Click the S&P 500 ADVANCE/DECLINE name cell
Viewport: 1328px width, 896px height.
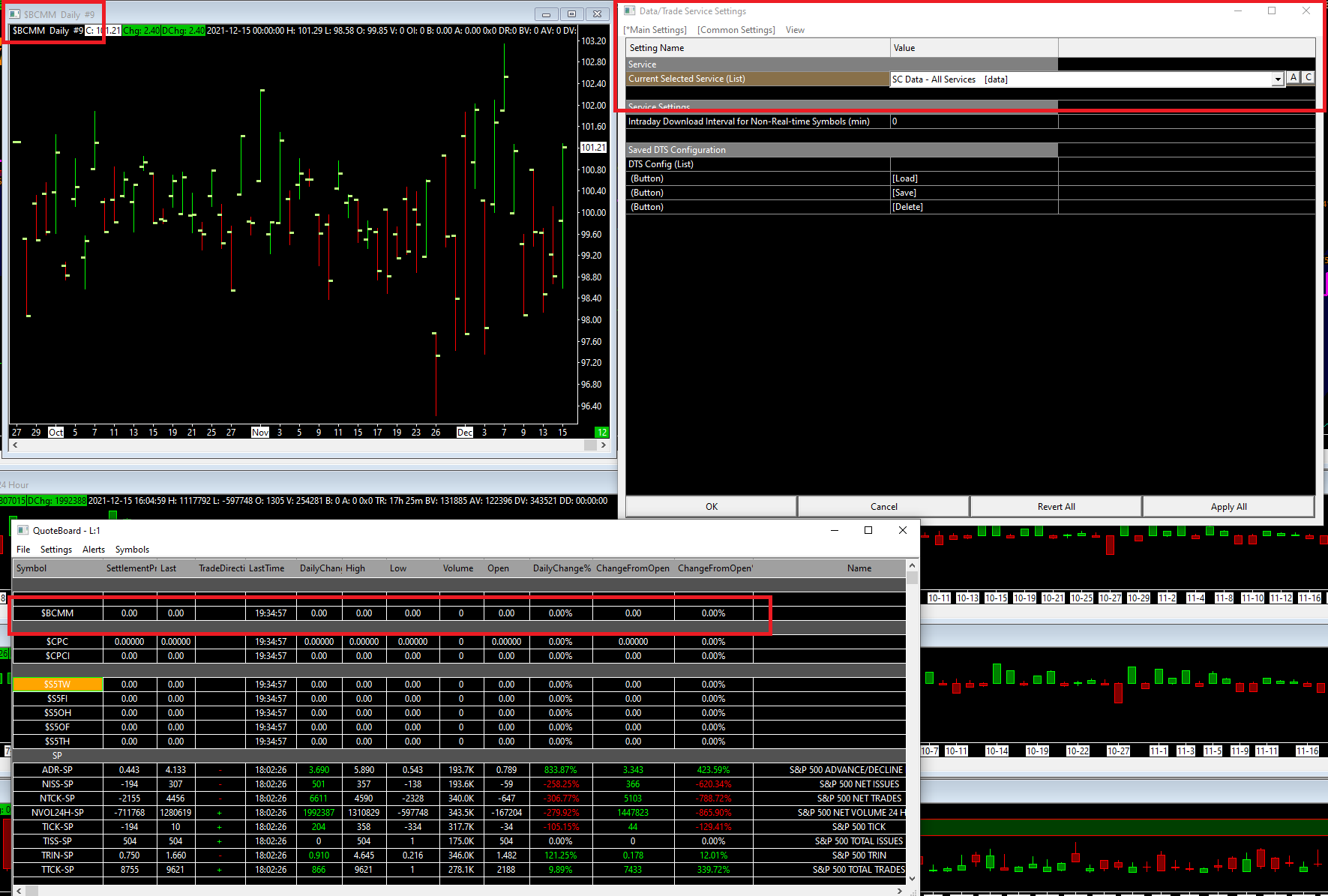(x=830, y=770)
